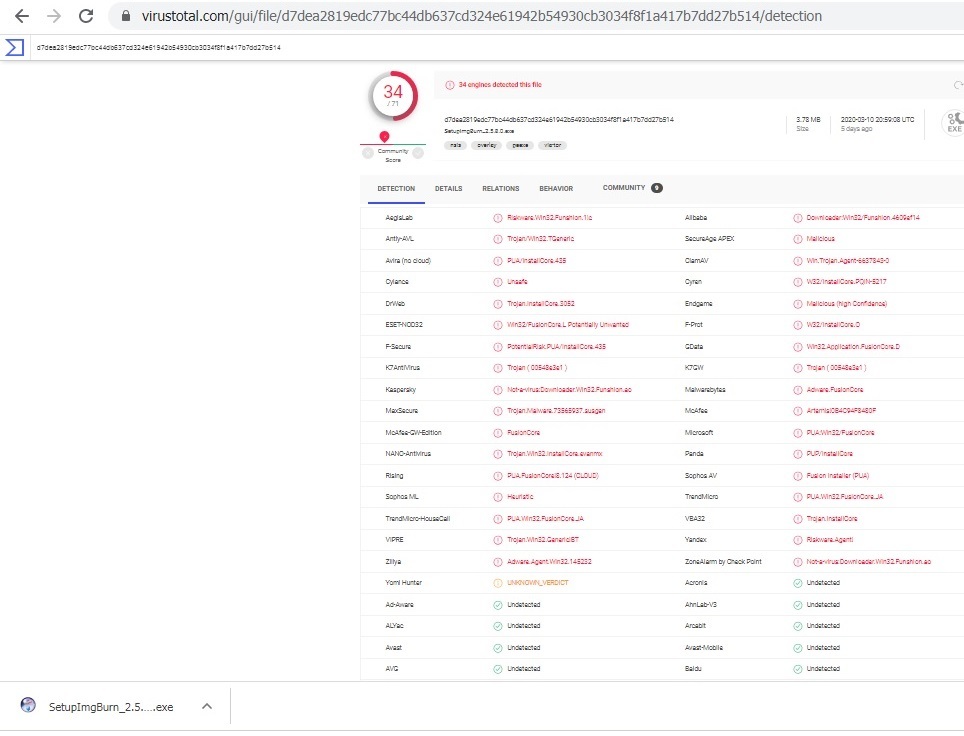Click the file hash text in the summary
964x736 pixels.
point(559,119)
